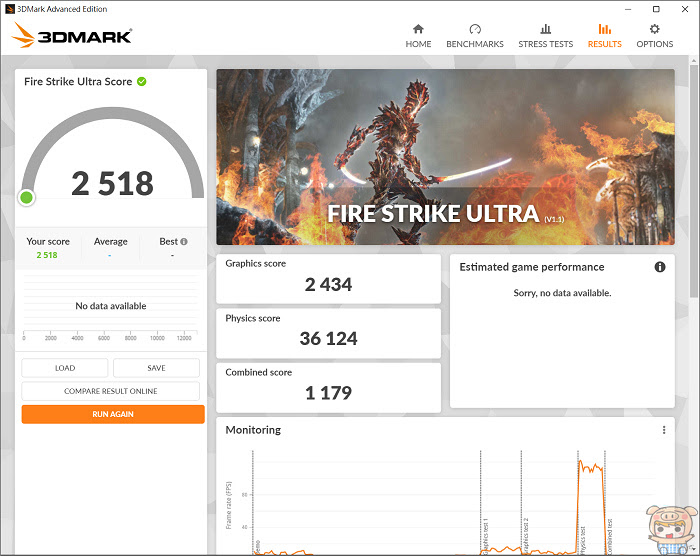Click the info icon beside Best

coord(183,242)
